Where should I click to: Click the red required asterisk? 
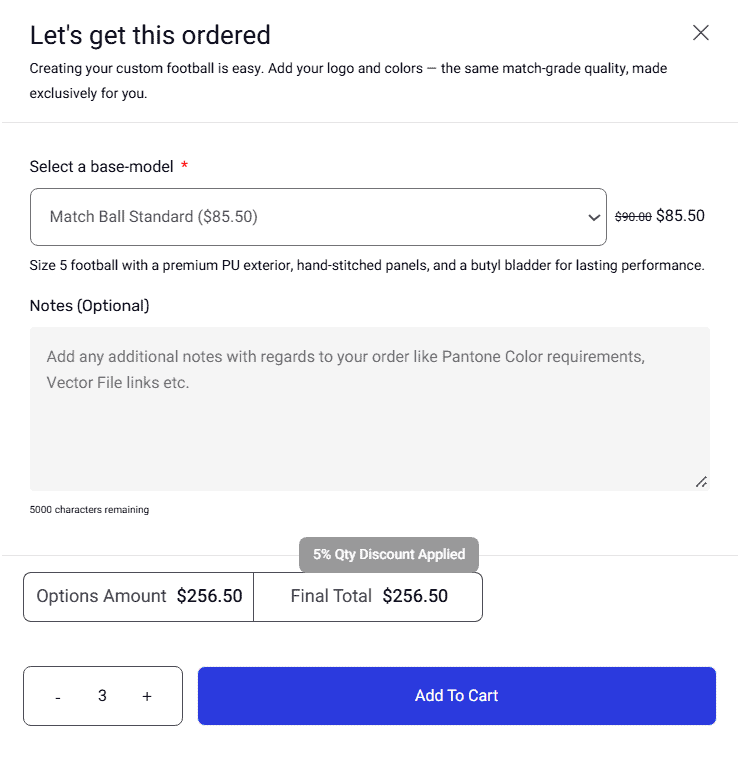click(x=185, y=166)
